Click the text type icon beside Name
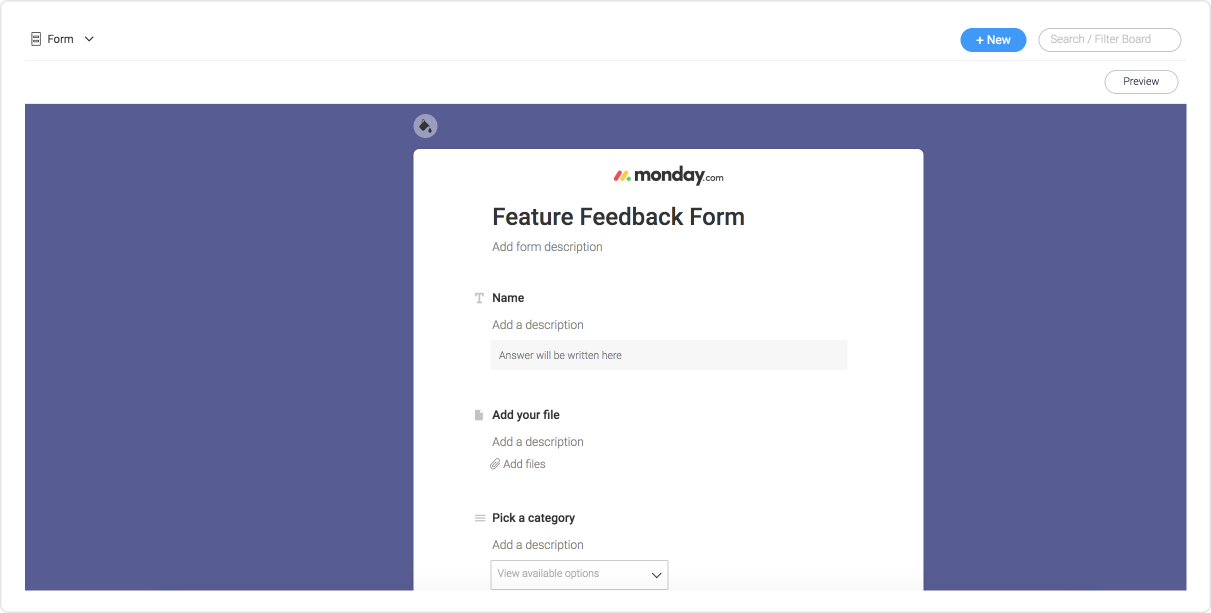Screen dimensions: 1211x613 [479, 298]
